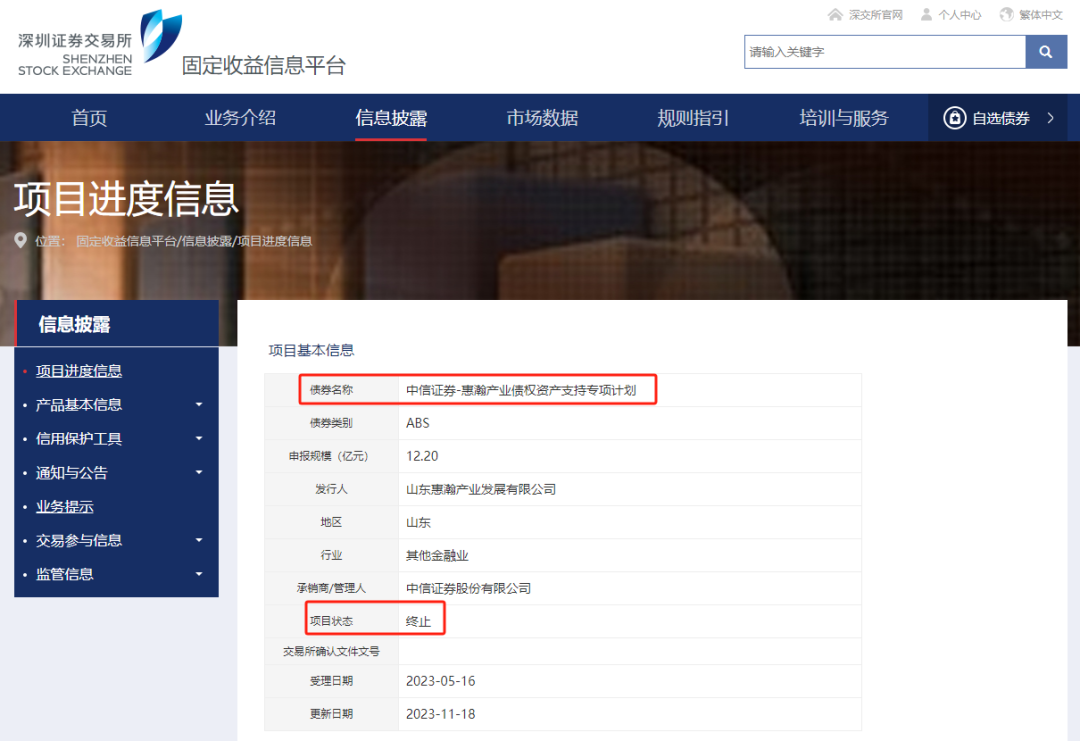
Task: Click the 地区 row label
Action: click(x=331, y=522)
